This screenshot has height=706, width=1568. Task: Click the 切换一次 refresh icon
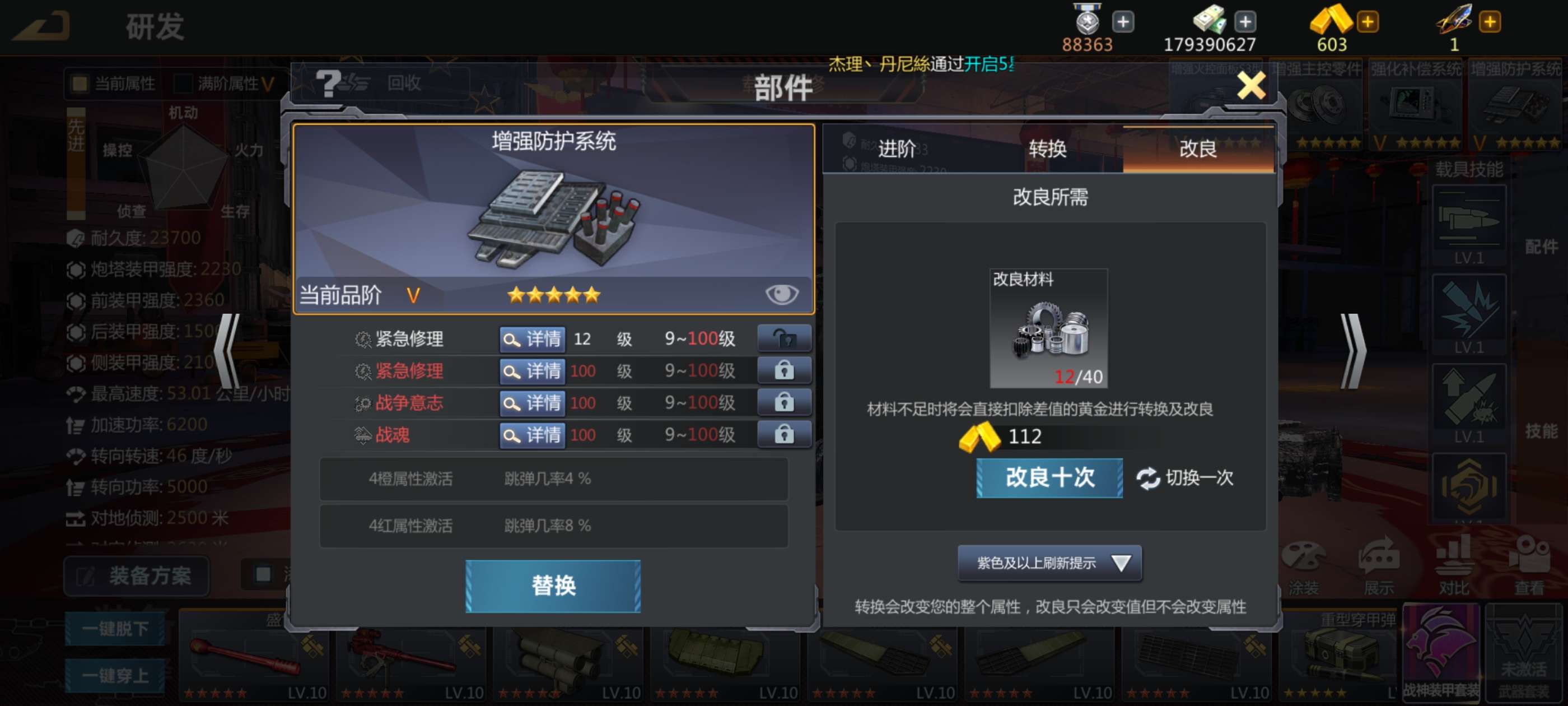1148,477
